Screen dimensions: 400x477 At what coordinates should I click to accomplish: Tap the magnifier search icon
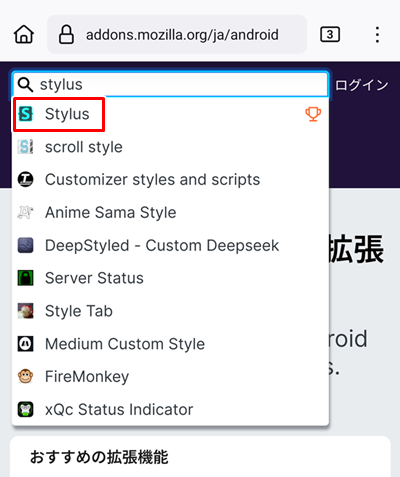click(x=25, y=85)
